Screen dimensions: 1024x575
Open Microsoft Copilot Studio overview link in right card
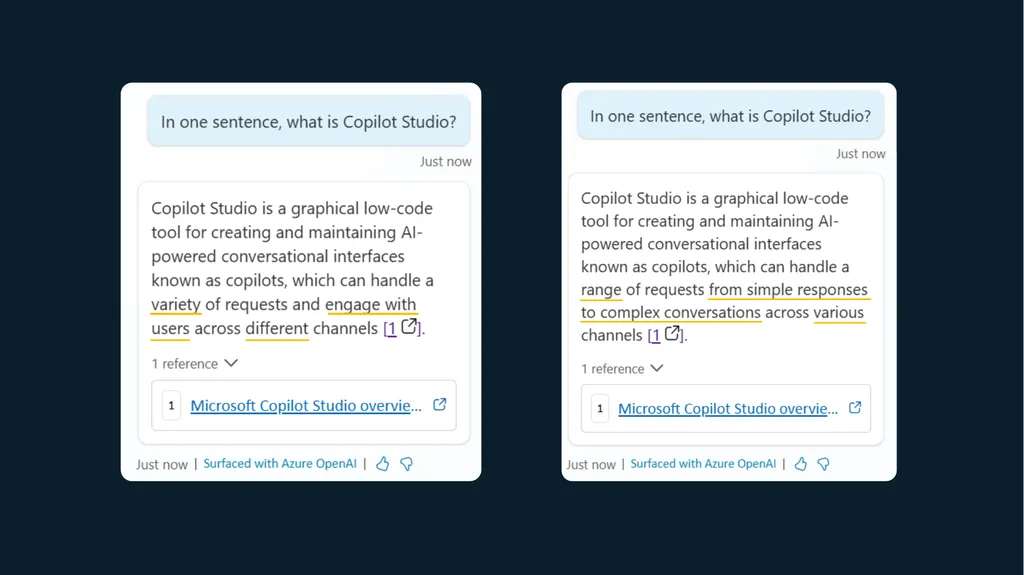(x=728, y=409)
